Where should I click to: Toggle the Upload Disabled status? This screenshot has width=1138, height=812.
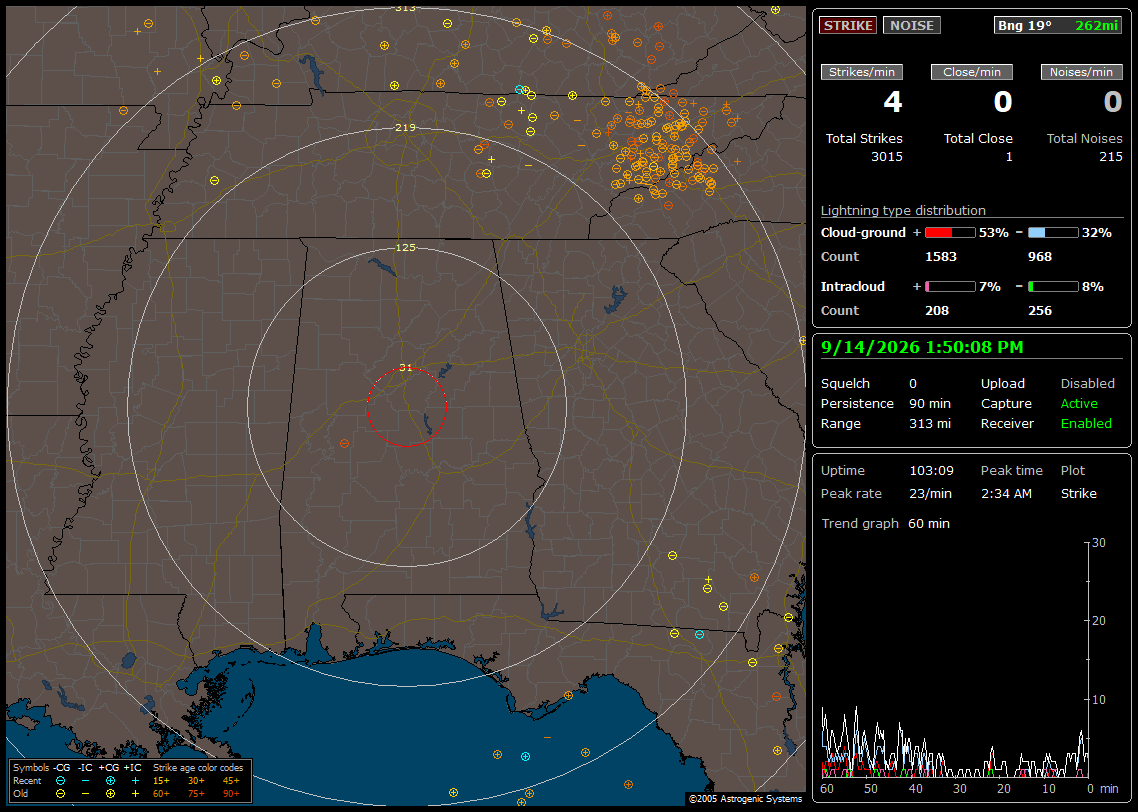(1087, 384)
